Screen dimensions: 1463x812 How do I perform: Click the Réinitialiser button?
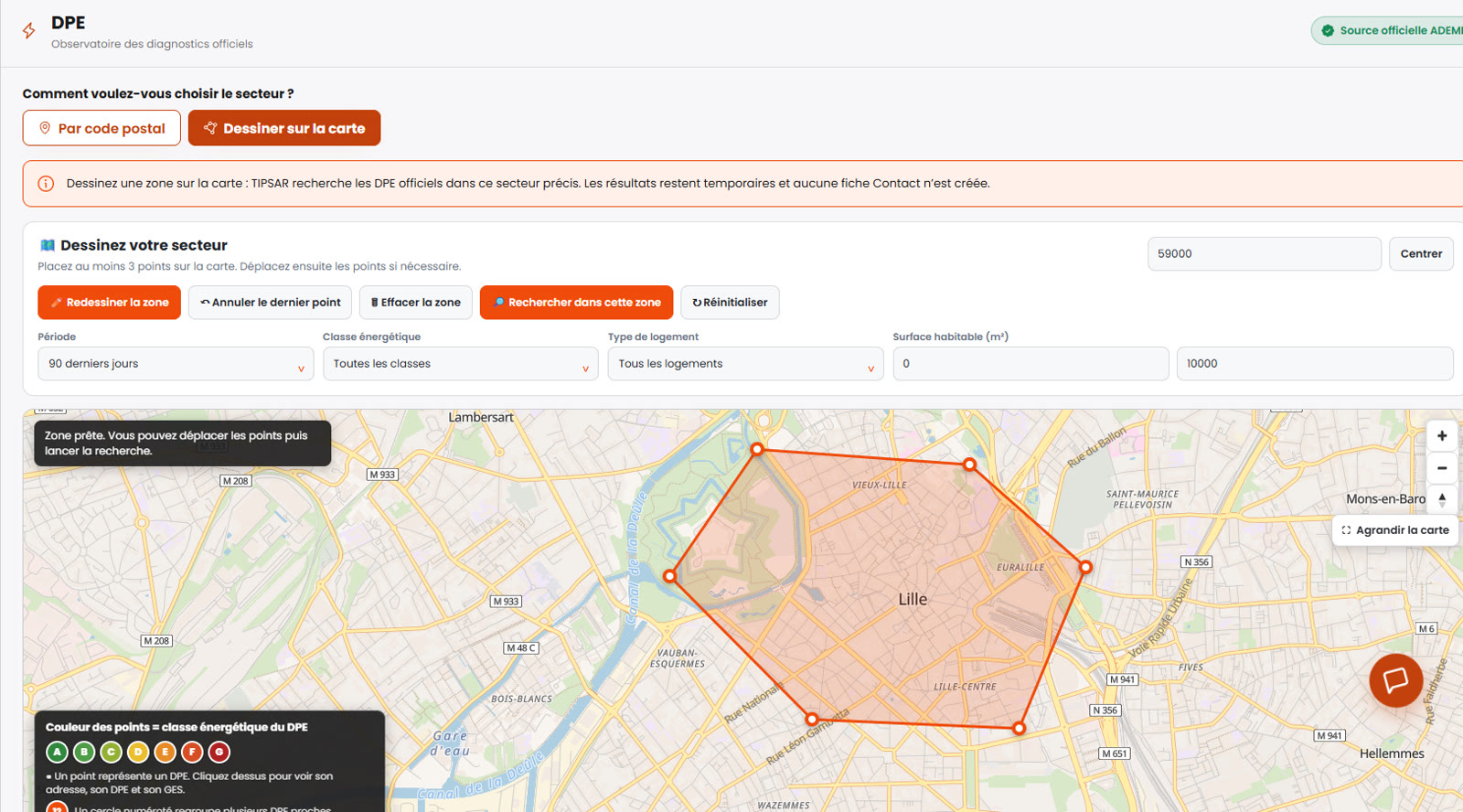(730, 303)
